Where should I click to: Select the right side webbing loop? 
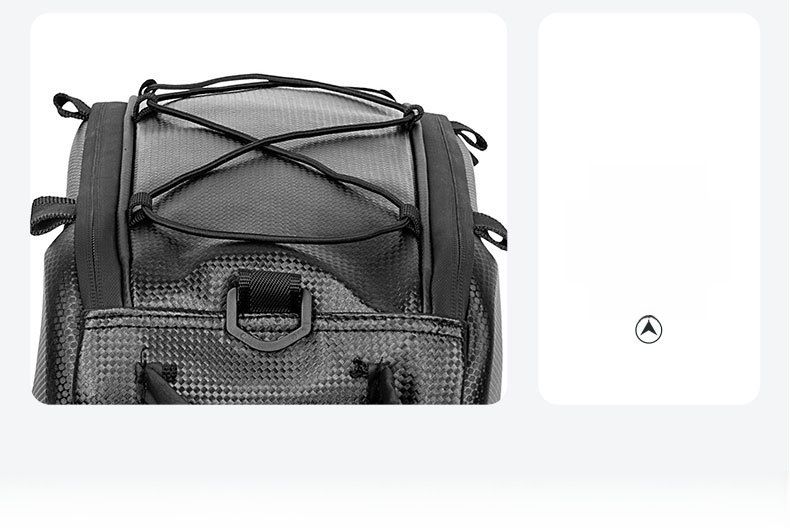pos(490,231)
